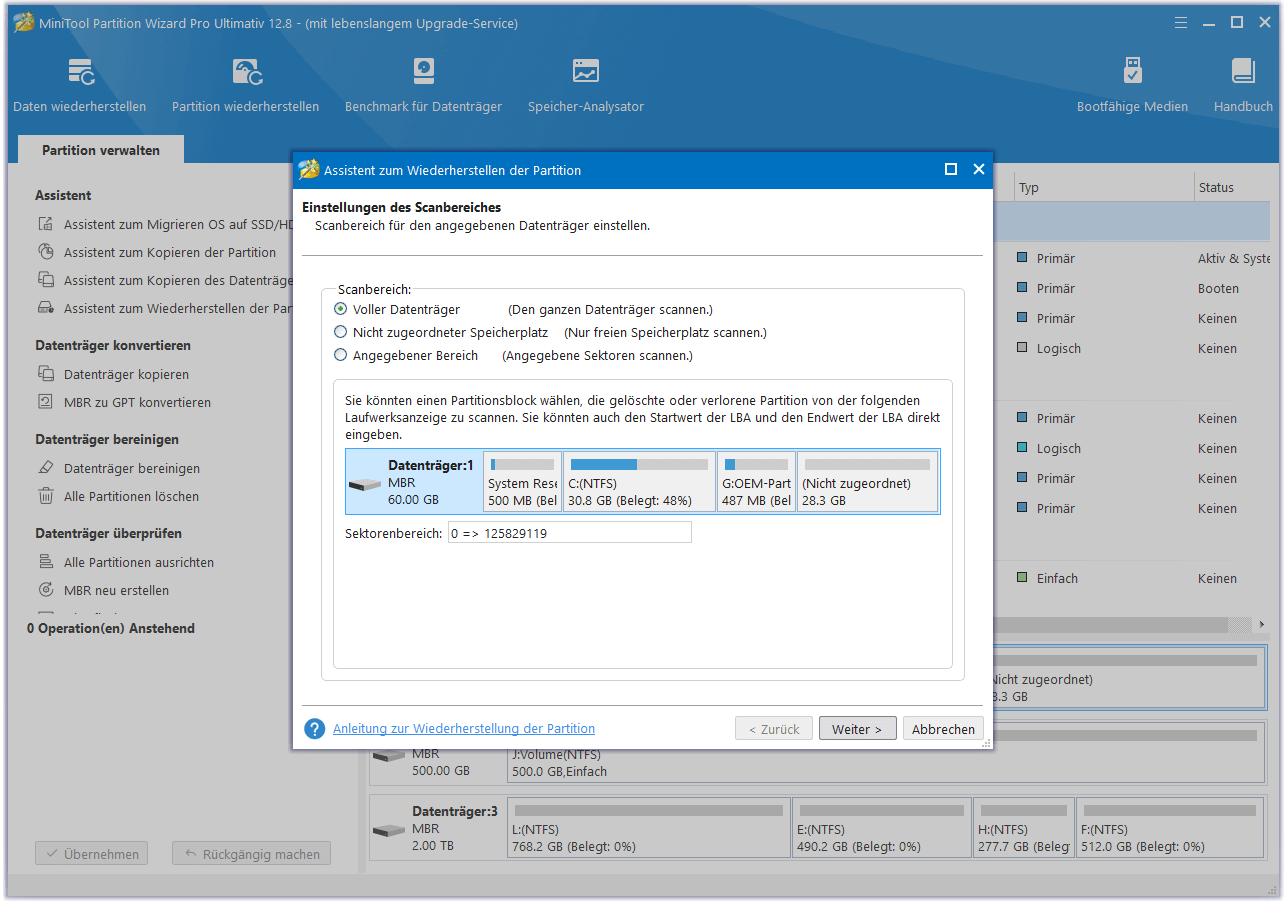The width and height of the screenshot is (1285, 903).
Task: Click Datenträger:3 drive icon in main window
Action: [x=389, y=831]
